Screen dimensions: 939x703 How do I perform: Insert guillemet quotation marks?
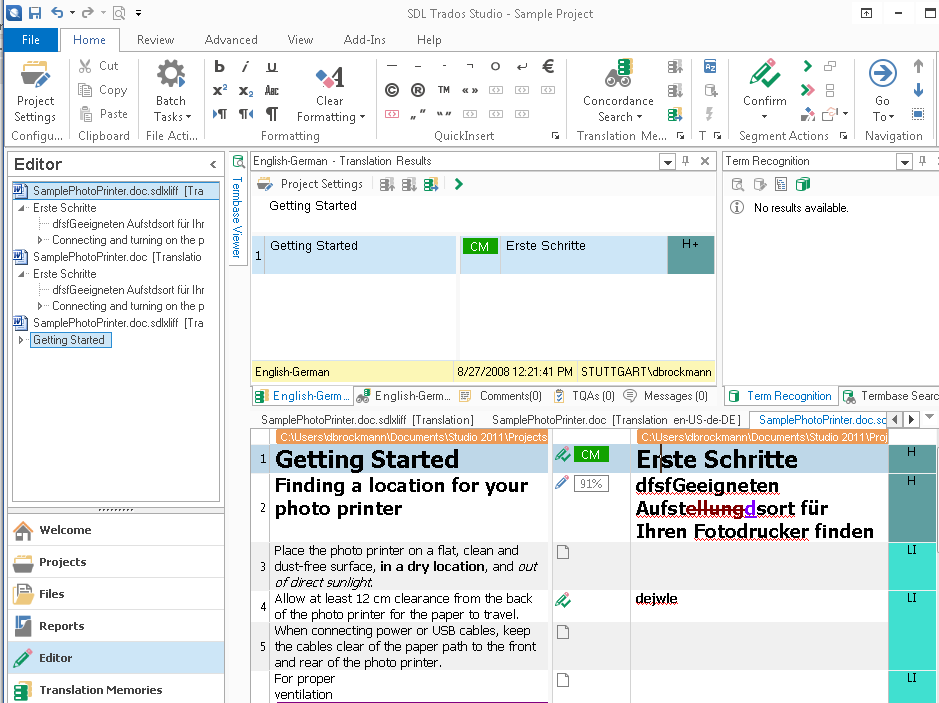coord(470,90)
